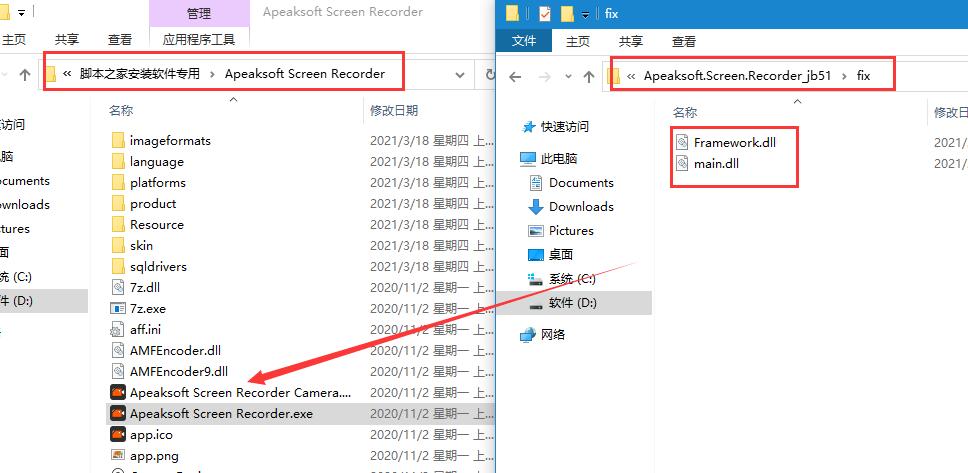
Task: Select the platforms folder icon
Action: (119, 183)
